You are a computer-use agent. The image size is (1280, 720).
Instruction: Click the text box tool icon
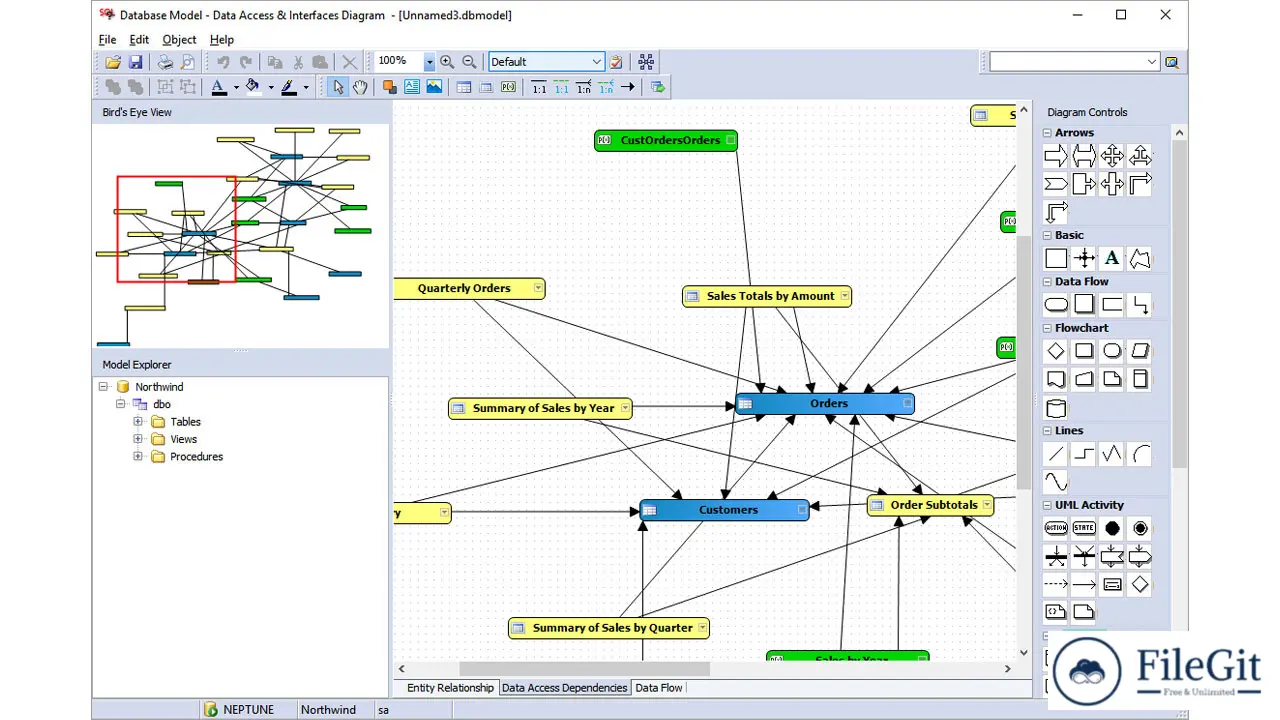tap(412, 87)
